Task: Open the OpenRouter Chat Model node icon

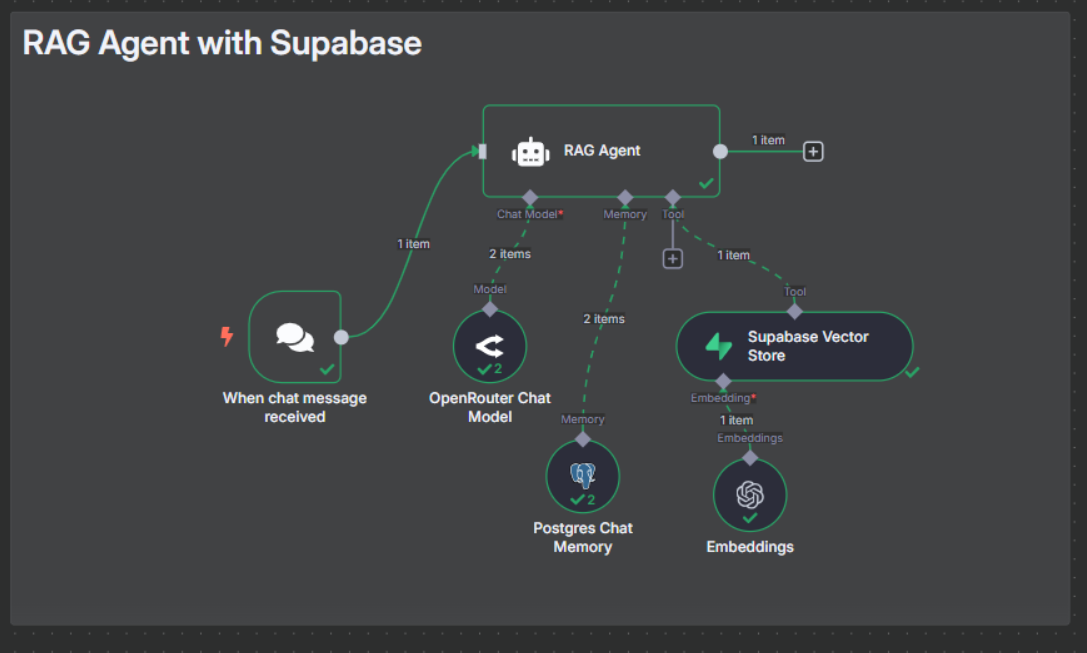Action: [489, 345]
